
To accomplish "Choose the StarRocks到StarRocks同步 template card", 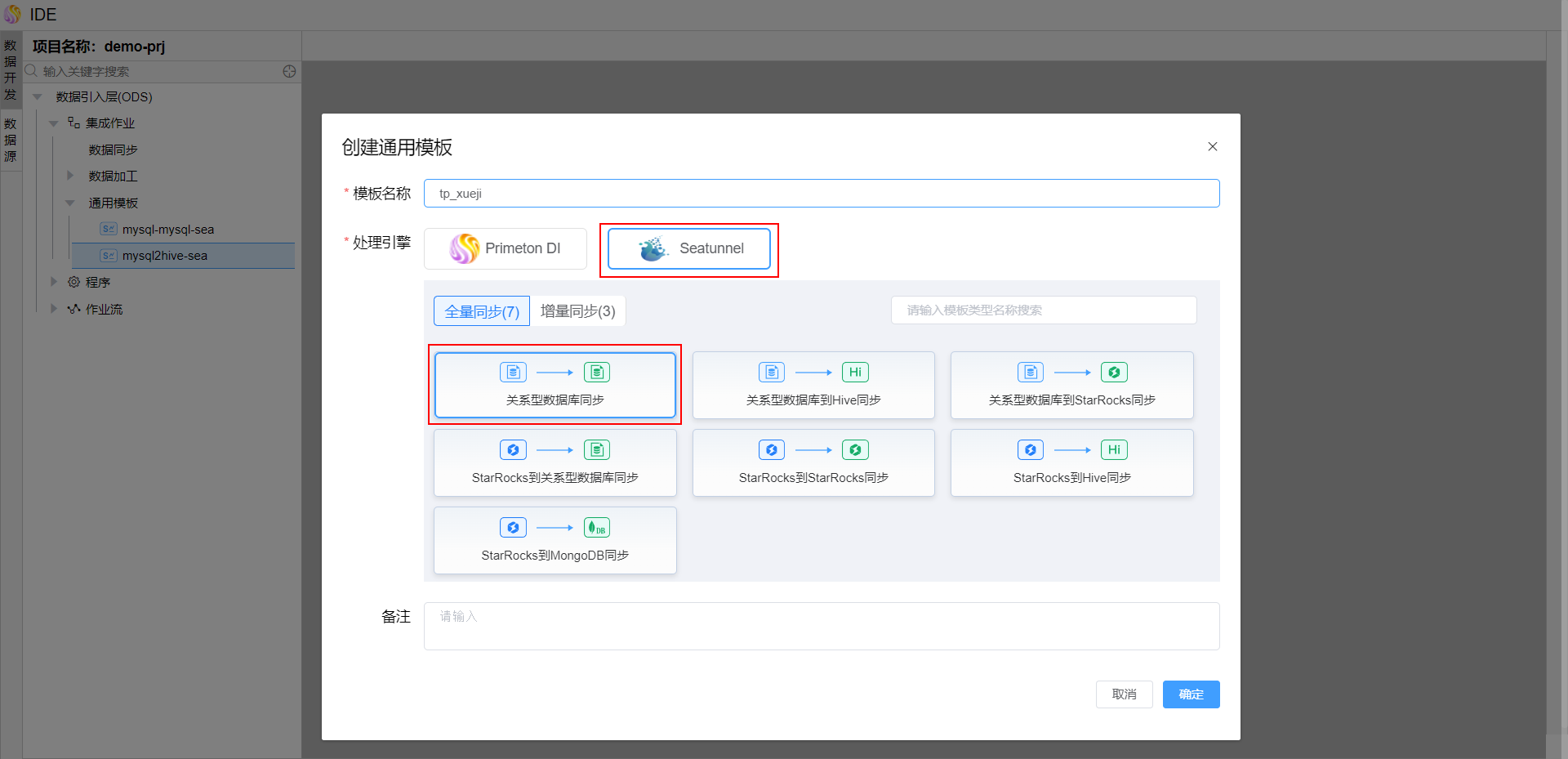I will point(813,462).
